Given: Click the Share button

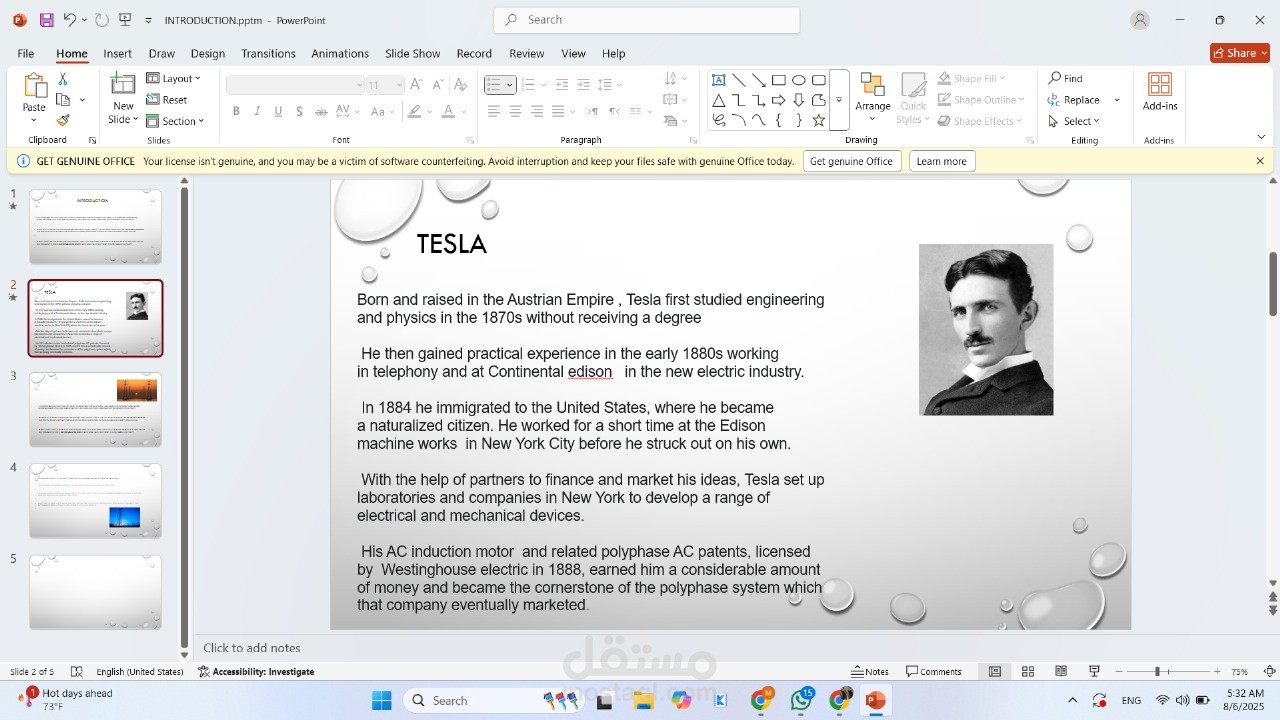Looking at the screenshot, I should pyautogui.click(x=1239, y=53).
